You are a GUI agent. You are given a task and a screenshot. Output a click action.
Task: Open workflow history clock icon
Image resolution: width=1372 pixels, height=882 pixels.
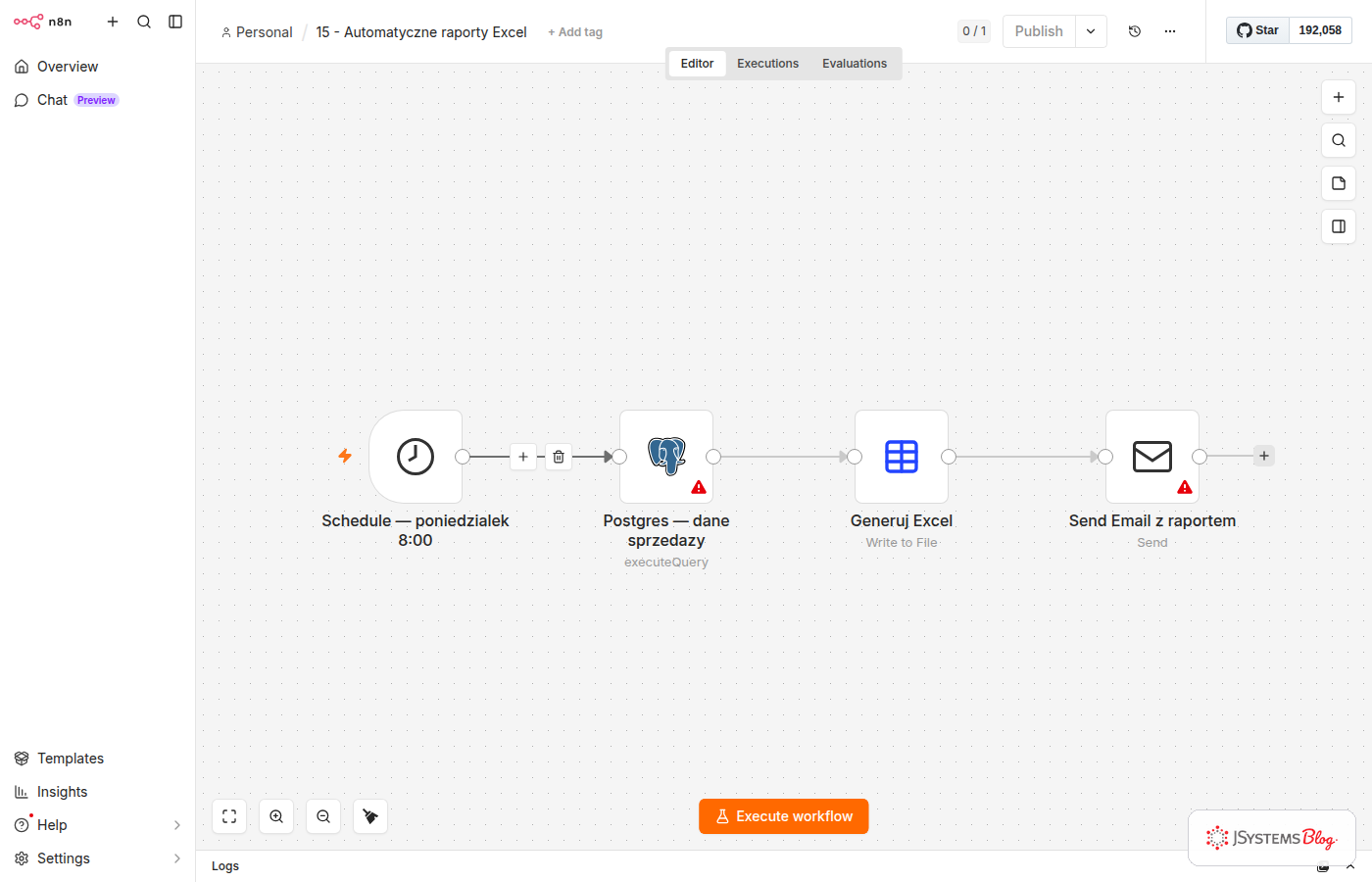(1135, 31)
